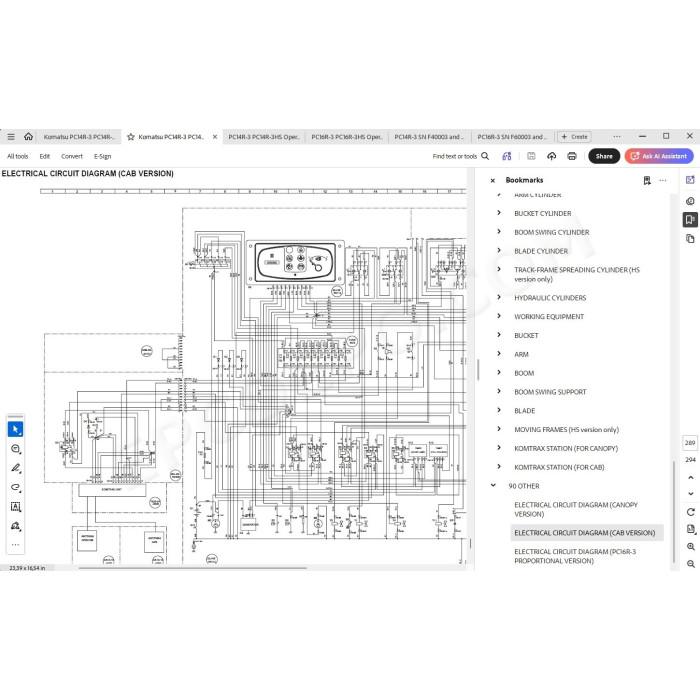700x700 pixels.
Task: Go to previous page arrow
Action: [691, 477]
